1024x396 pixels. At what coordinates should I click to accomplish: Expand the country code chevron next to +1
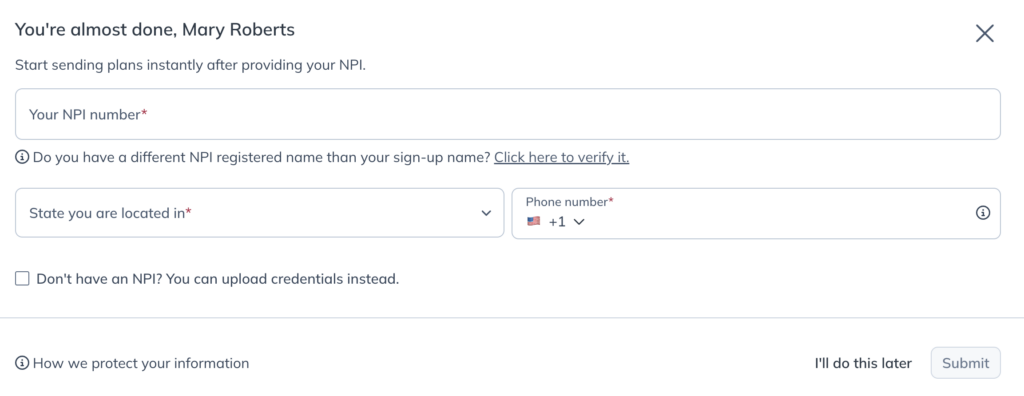[x=579, y=222]
